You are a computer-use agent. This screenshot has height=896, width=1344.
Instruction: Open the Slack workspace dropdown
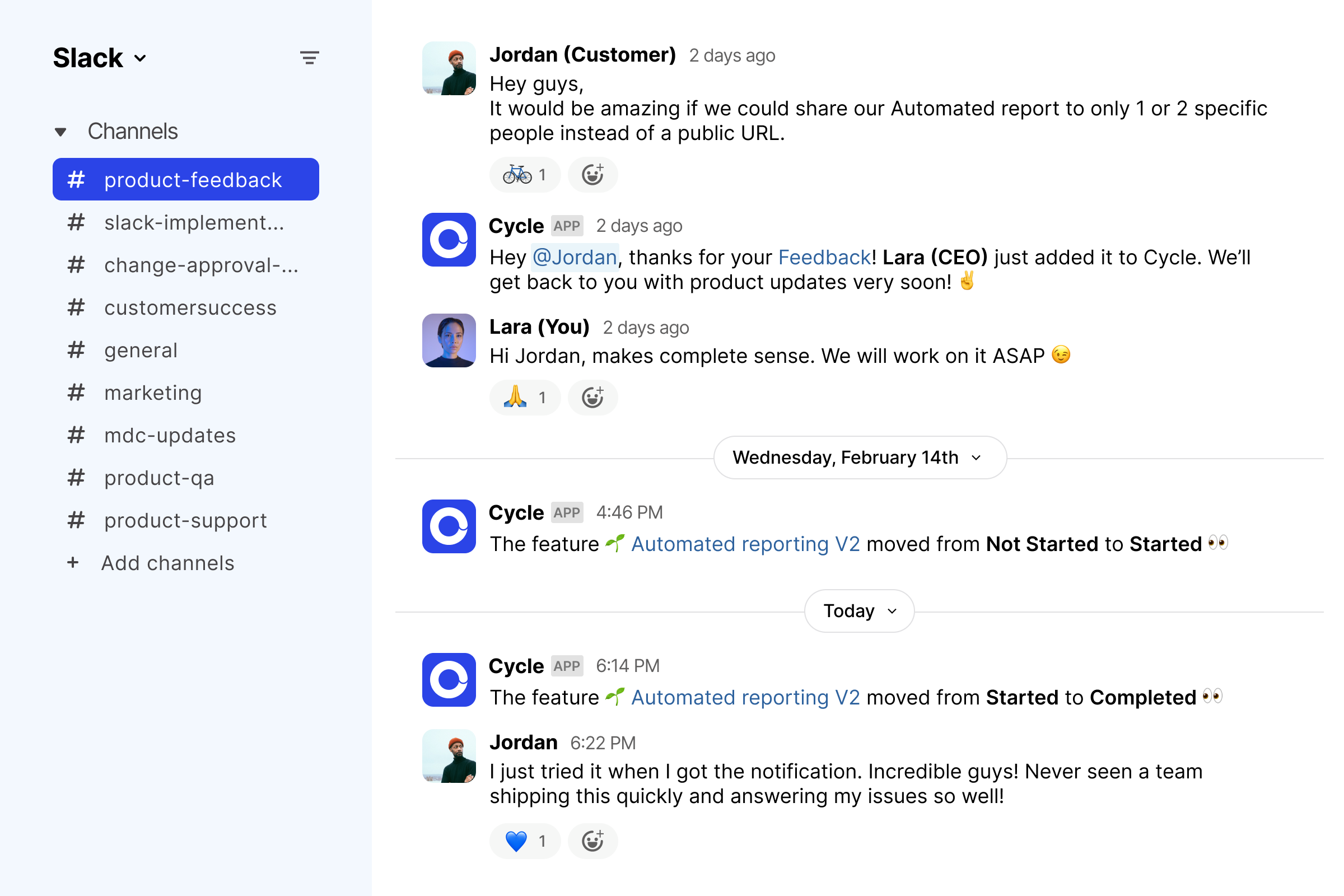click(x=100, y=58)
